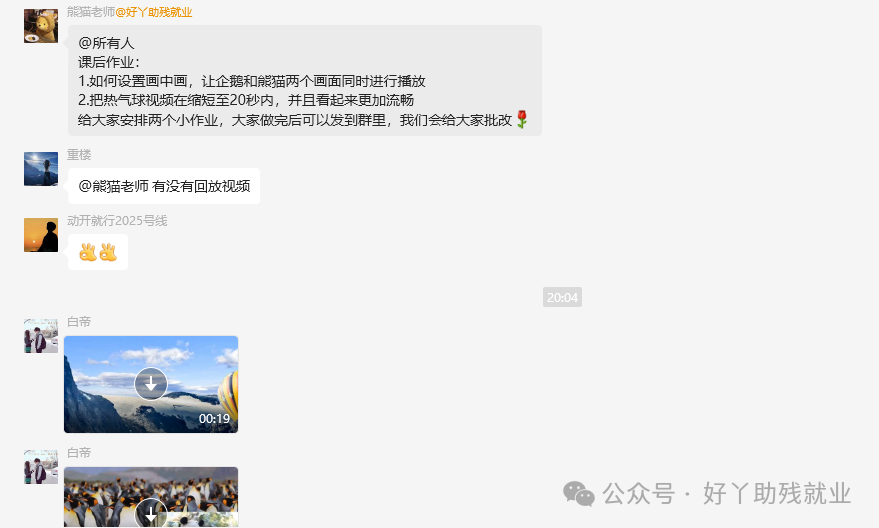Click the sender name 熊猫老师
Image resolution: width=879 pixels, height=528 pixels.
pos(91,12)
